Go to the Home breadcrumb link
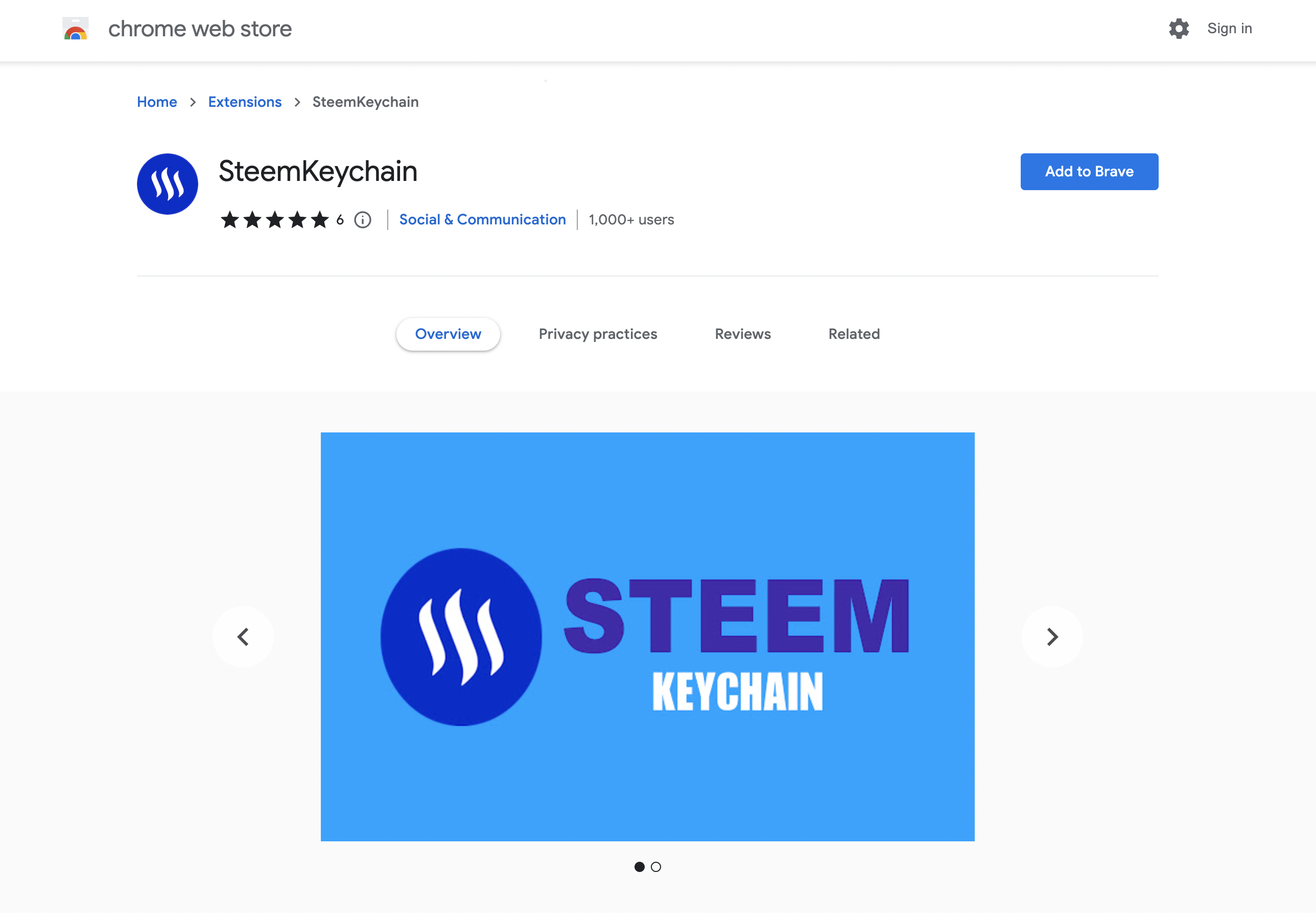The width and height of the screenshot is (1316, 918). click(x=156, y=102)
